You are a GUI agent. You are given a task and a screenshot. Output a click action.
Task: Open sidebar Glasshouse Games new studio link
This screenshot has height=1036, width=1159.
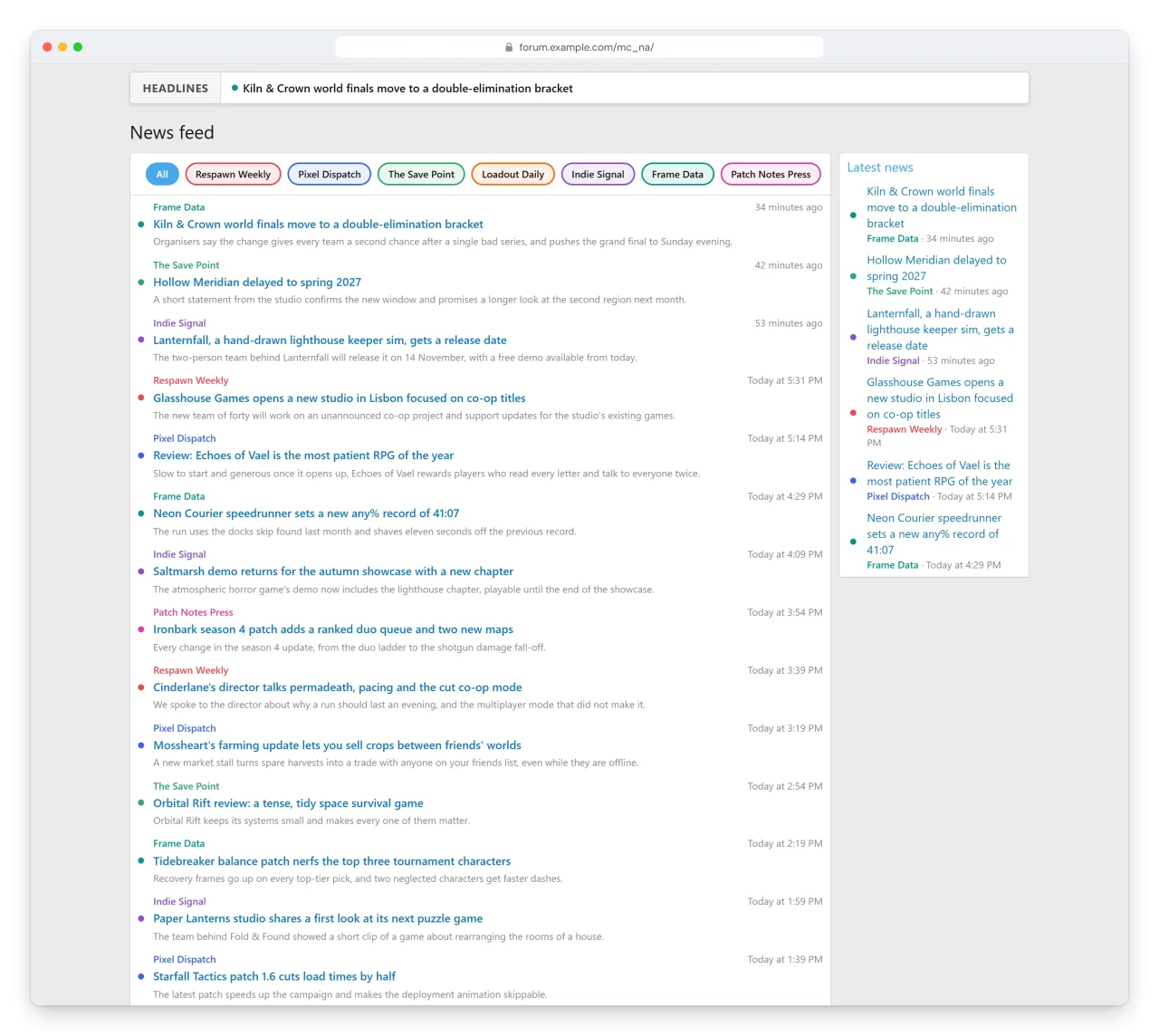point(940,398)
